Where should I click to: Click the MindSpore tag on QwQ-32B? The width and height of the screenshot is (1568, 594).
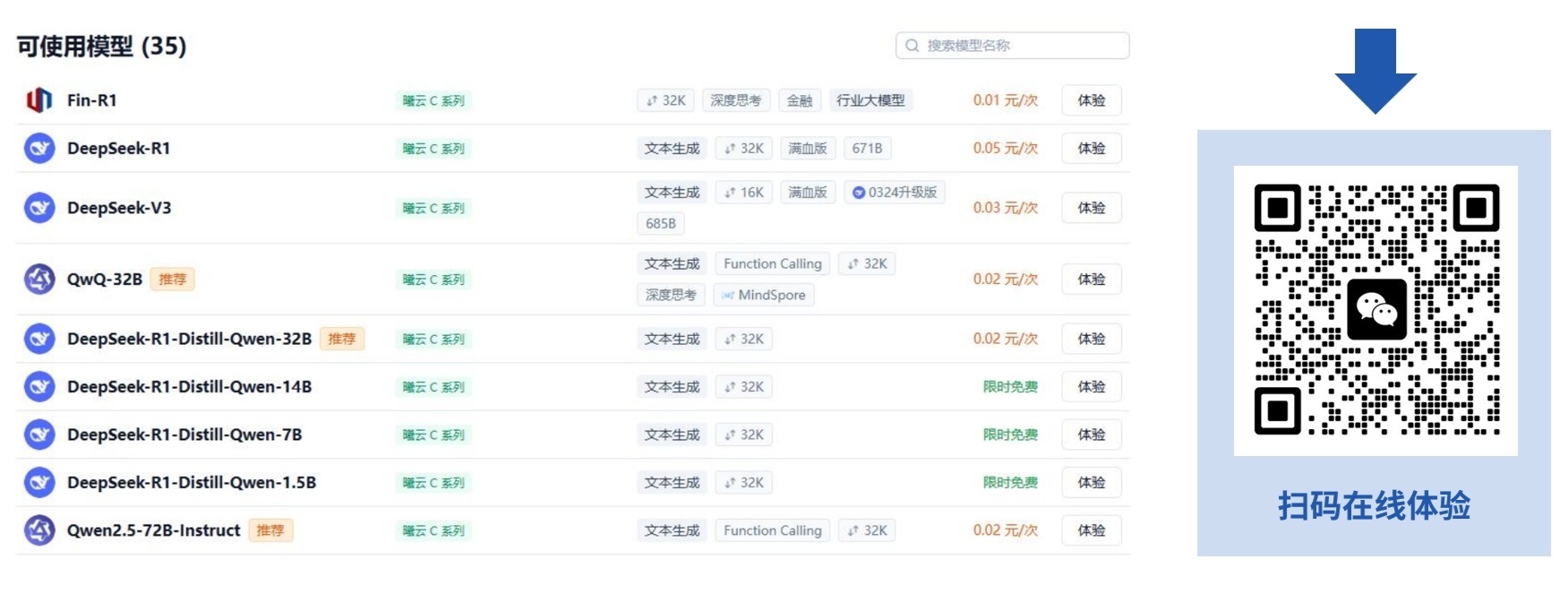[764, 295]
